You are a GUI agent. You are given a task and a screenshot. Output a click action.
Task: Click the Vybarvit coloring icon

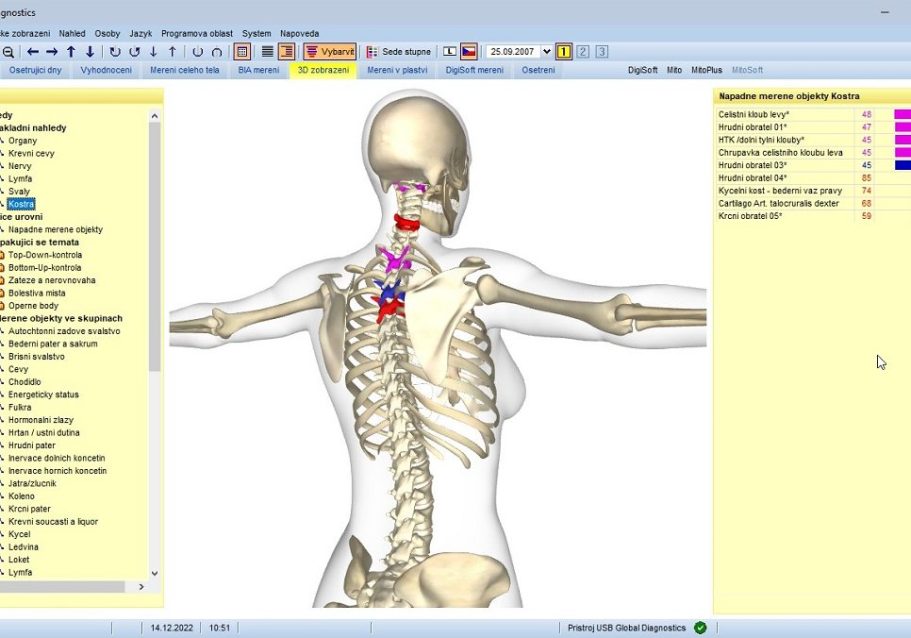click(x=329, y=52)
